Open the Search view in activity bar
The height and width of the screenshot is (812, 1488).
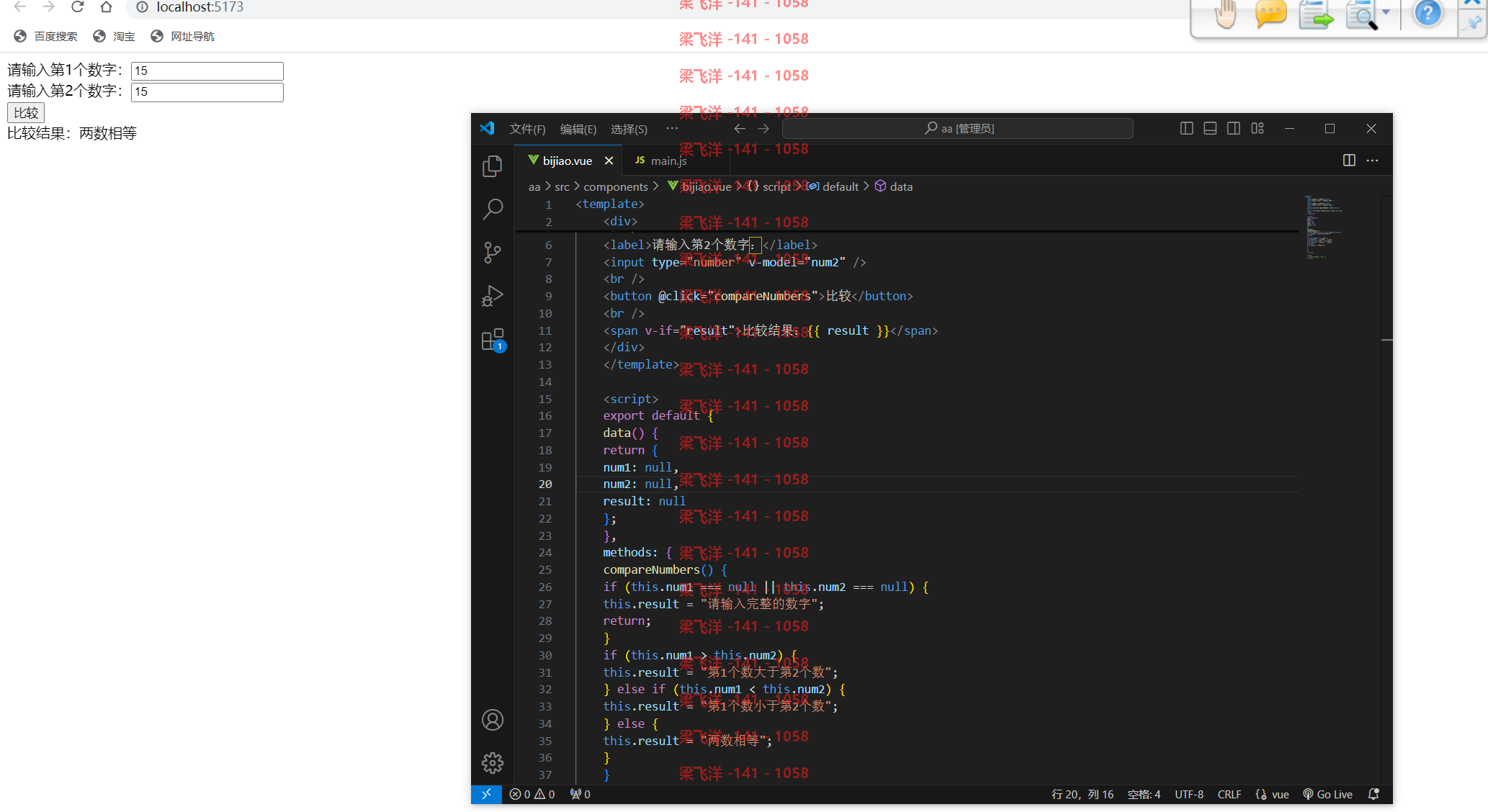[x=493, y=209]
